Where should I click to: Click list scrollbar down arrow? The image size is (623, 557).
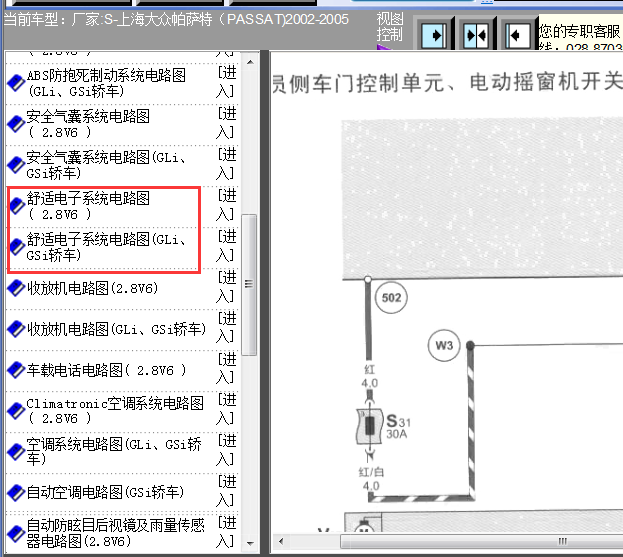click(250, 543)
